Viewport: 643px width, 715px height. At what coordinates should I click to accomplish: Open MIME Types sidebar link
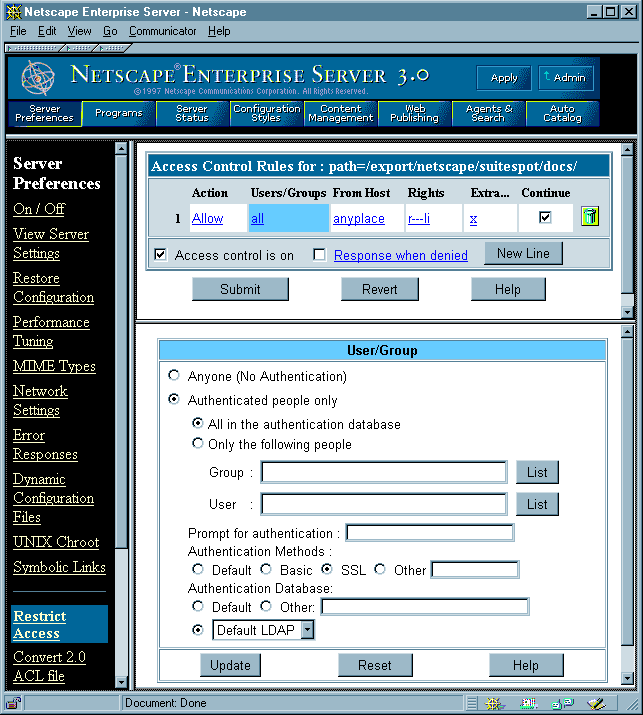coord(54,366)
